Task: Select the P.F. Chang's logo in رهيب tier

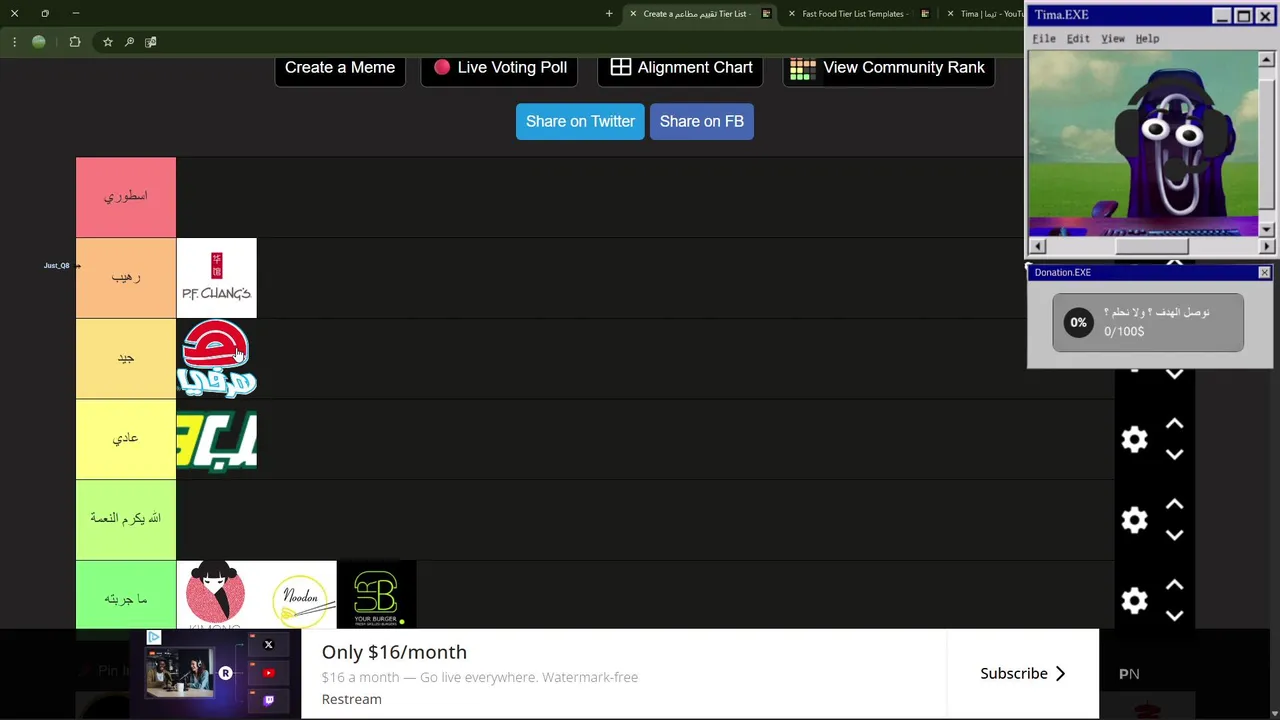Action: (x=216, y=278)
